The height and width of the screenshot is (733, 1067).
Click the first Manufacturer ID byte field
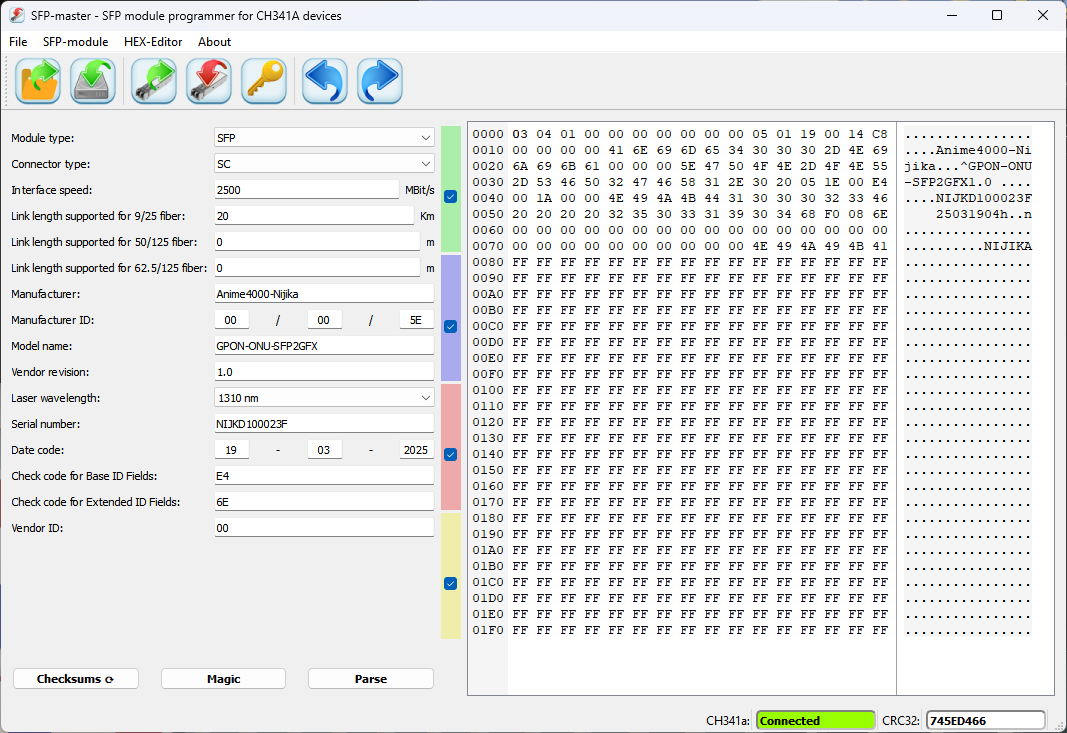tap(231, 320)
